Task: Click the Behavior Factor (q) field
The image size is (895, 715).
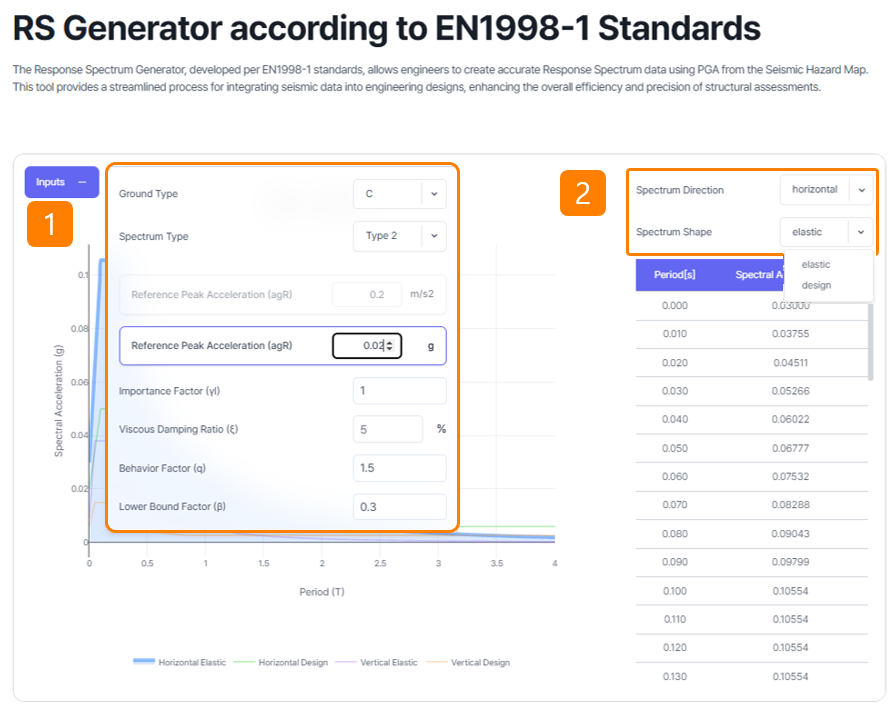Action: click(399, 468)
